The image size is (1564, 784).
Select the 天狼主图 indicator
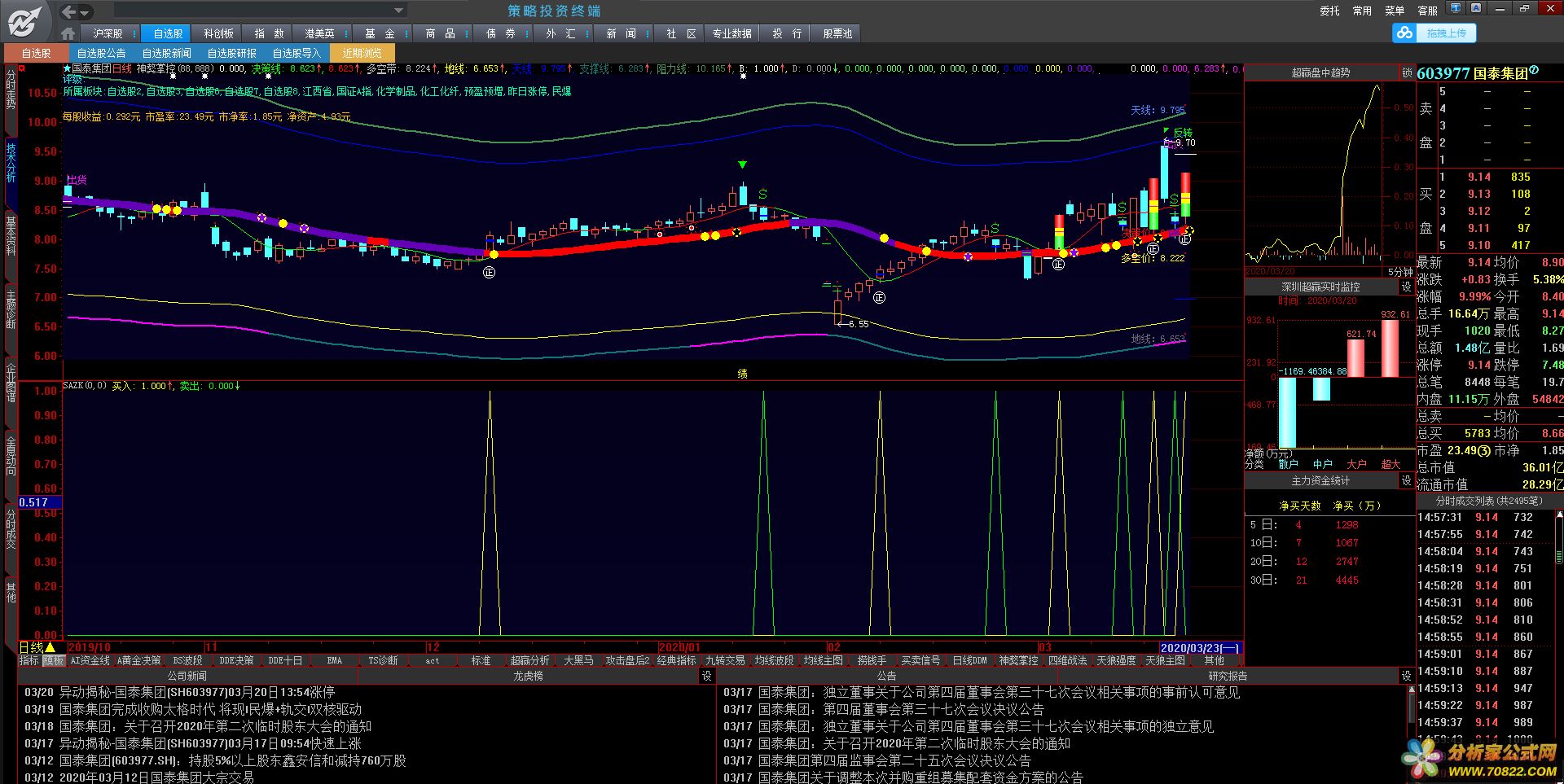pos(1165,660)
